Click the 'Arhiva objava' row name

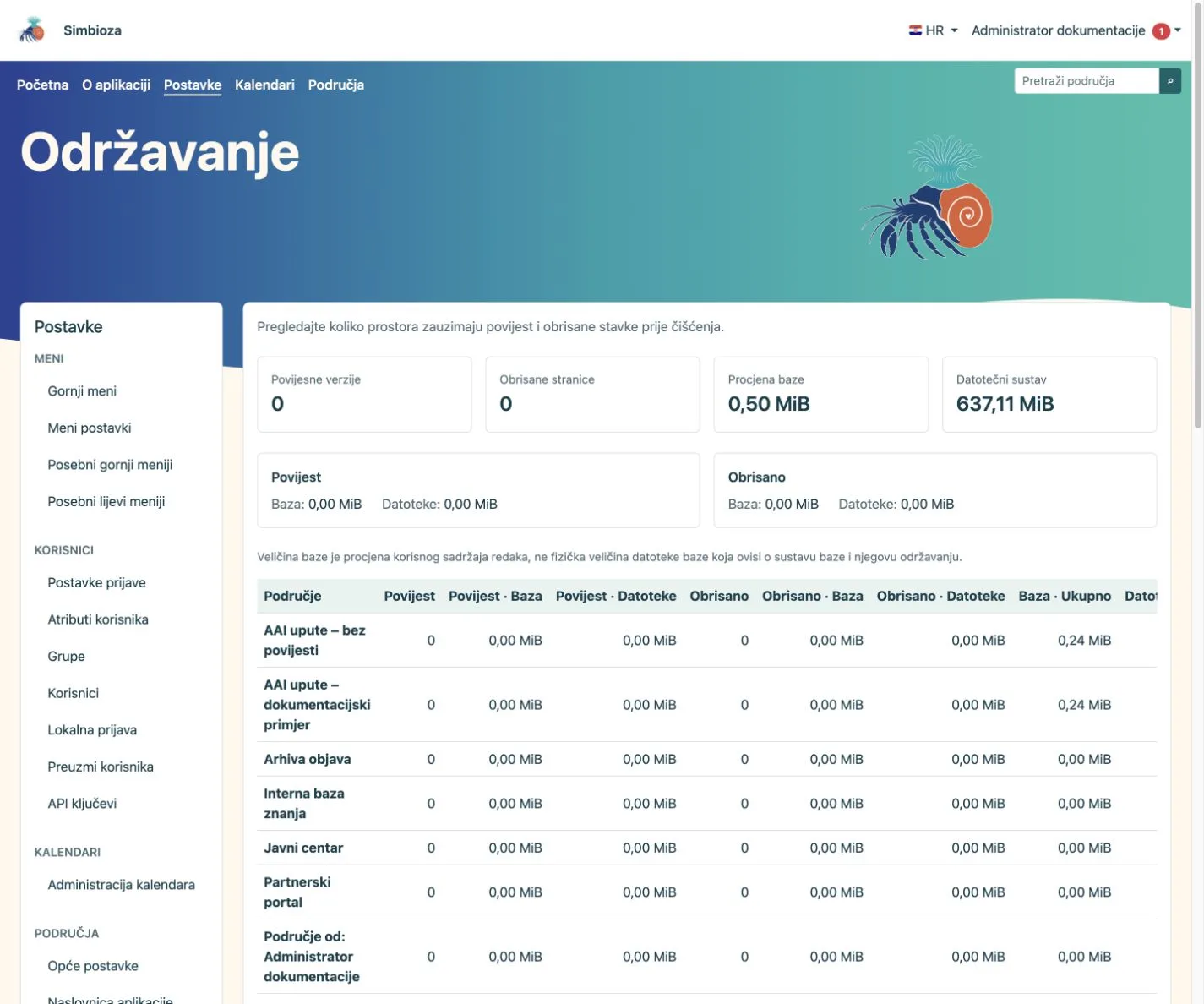pos(308,759)
